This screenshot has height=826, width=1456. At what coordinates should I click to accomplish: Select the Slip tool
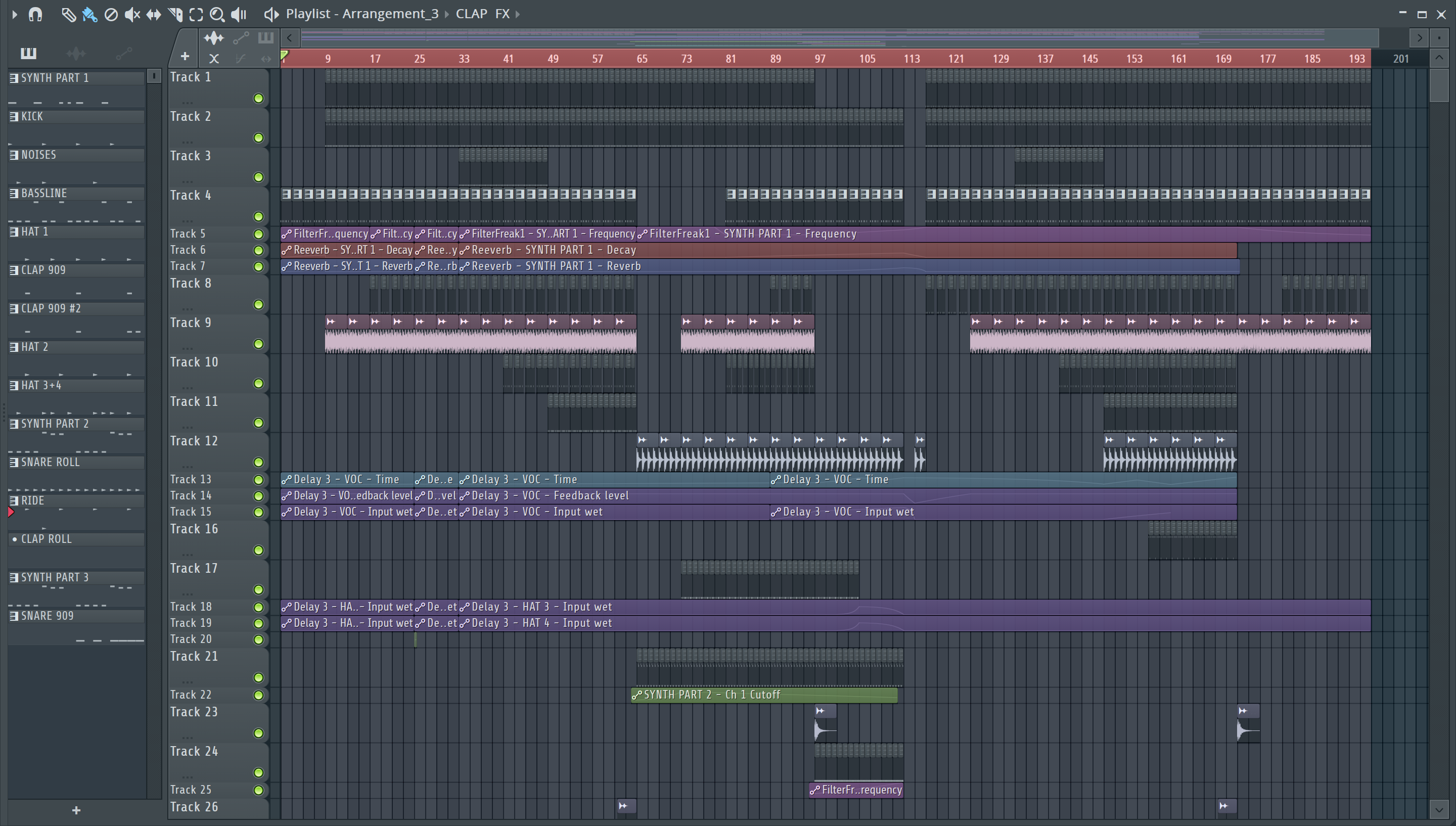(x=154, y=14)
